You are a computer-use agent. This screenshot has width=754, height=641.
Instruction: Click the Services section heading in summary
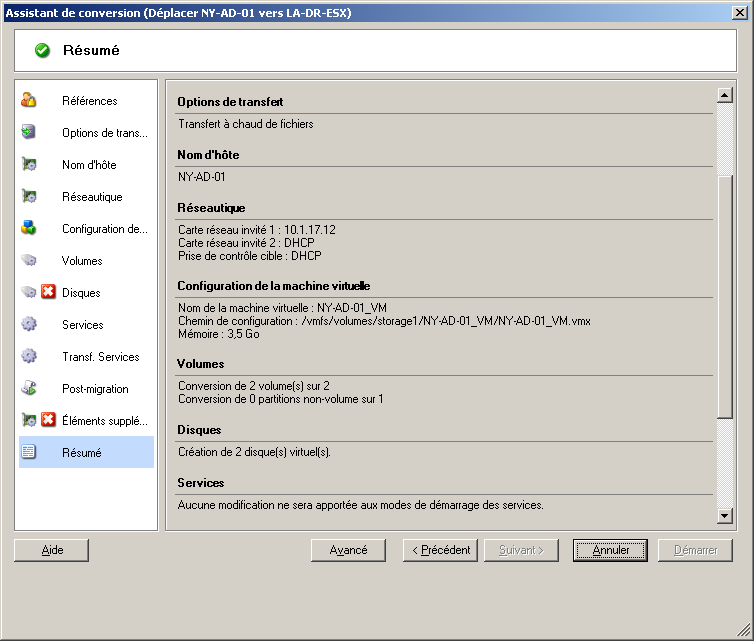click(201, 483)
